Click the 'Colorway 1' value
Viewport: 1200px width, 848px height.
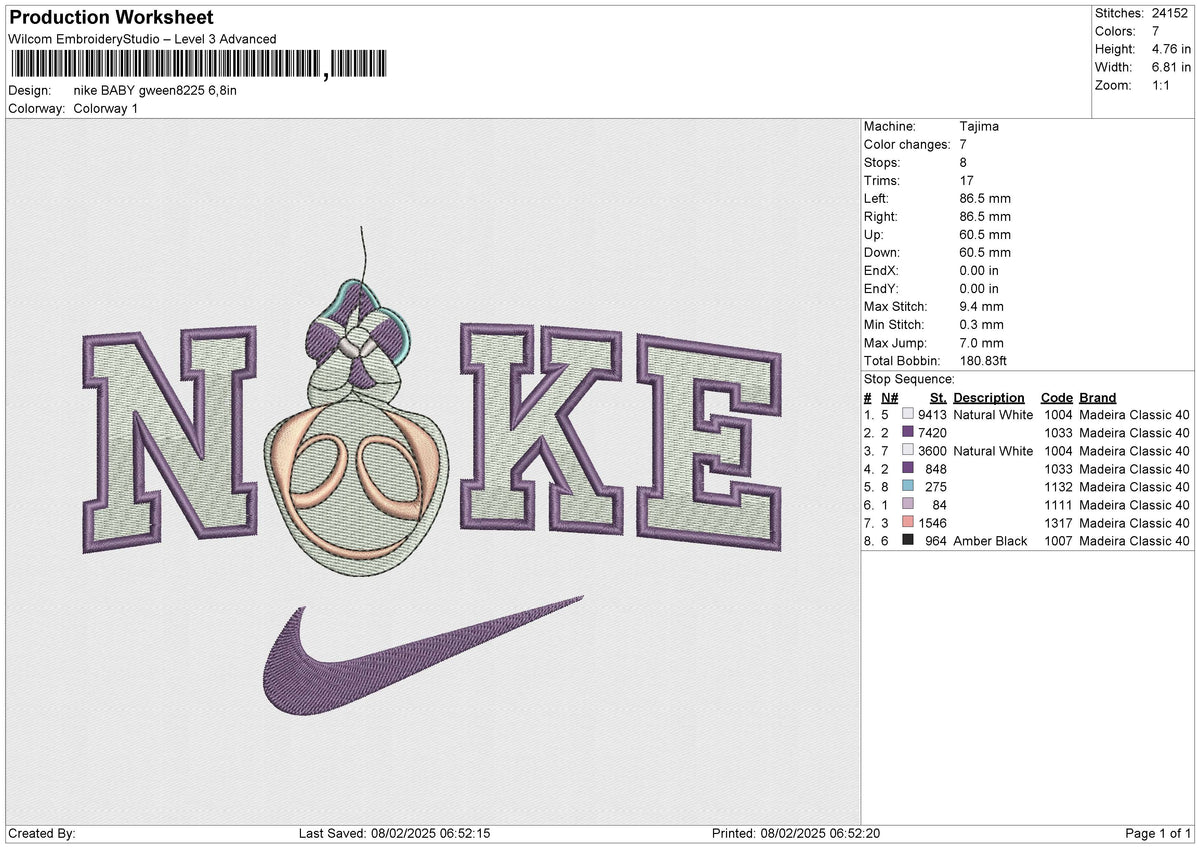(x=106, y=108)
